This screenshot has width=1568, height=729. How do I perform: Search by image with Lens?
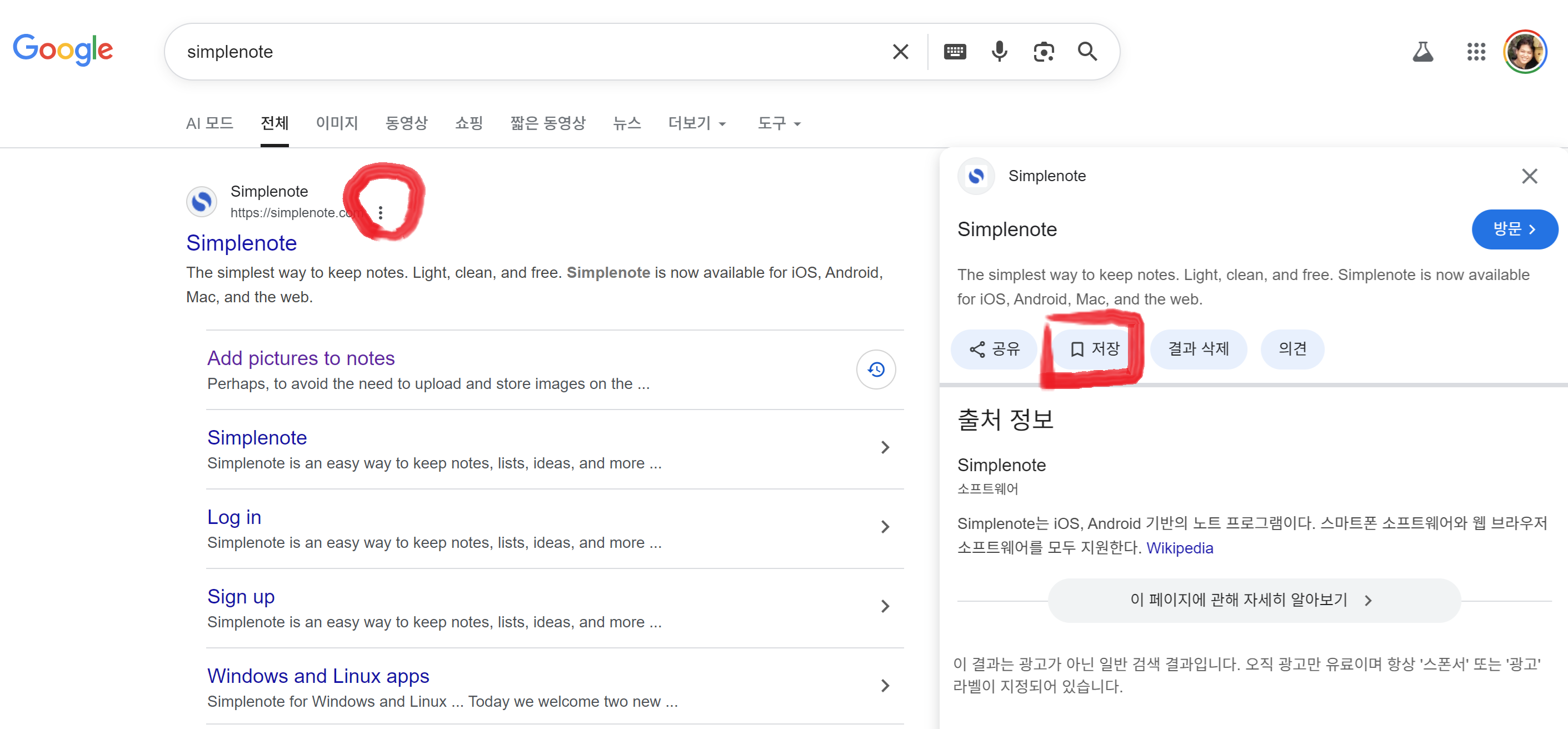pyautogui.click(x=1043, y=52)
